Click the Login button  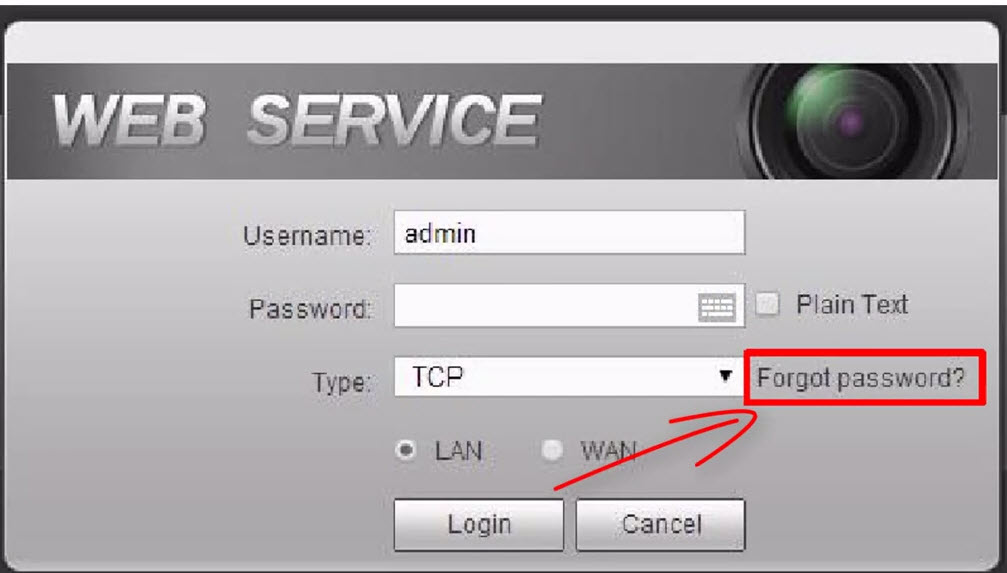pyautogui.click(x=479, y=525)
